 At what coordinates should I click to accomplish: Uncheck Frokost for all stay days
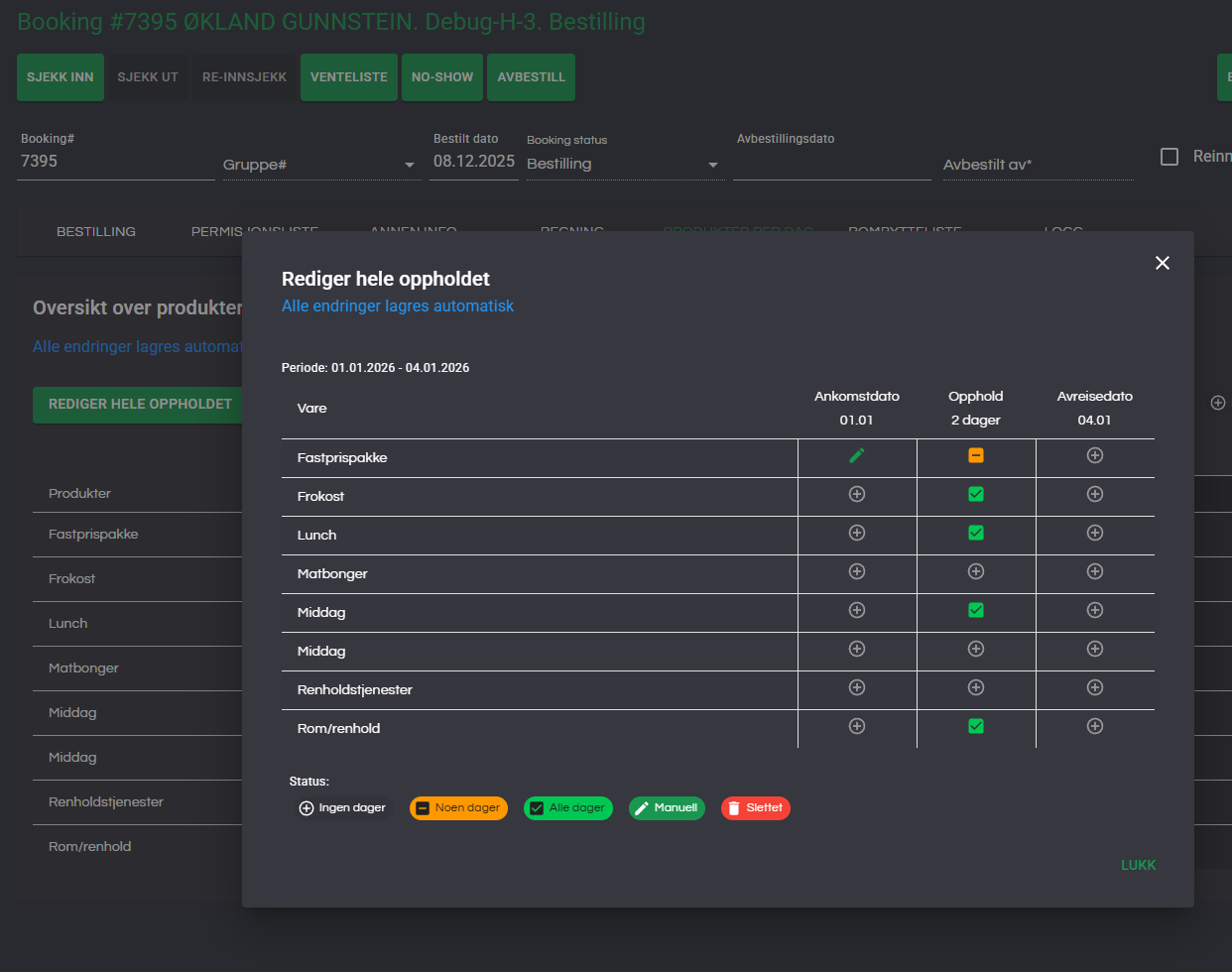[976, 494]
